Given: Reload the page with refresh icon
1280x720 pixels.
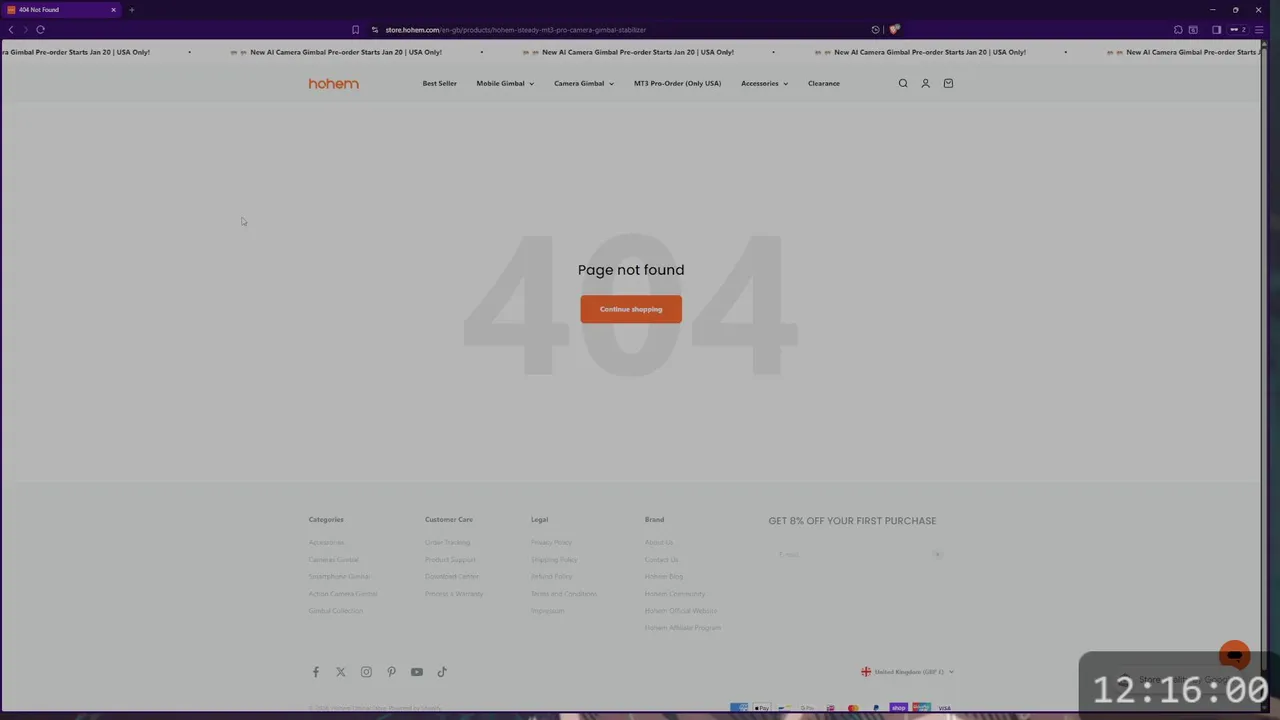Looking at the screenshot, I should (41, 30).
